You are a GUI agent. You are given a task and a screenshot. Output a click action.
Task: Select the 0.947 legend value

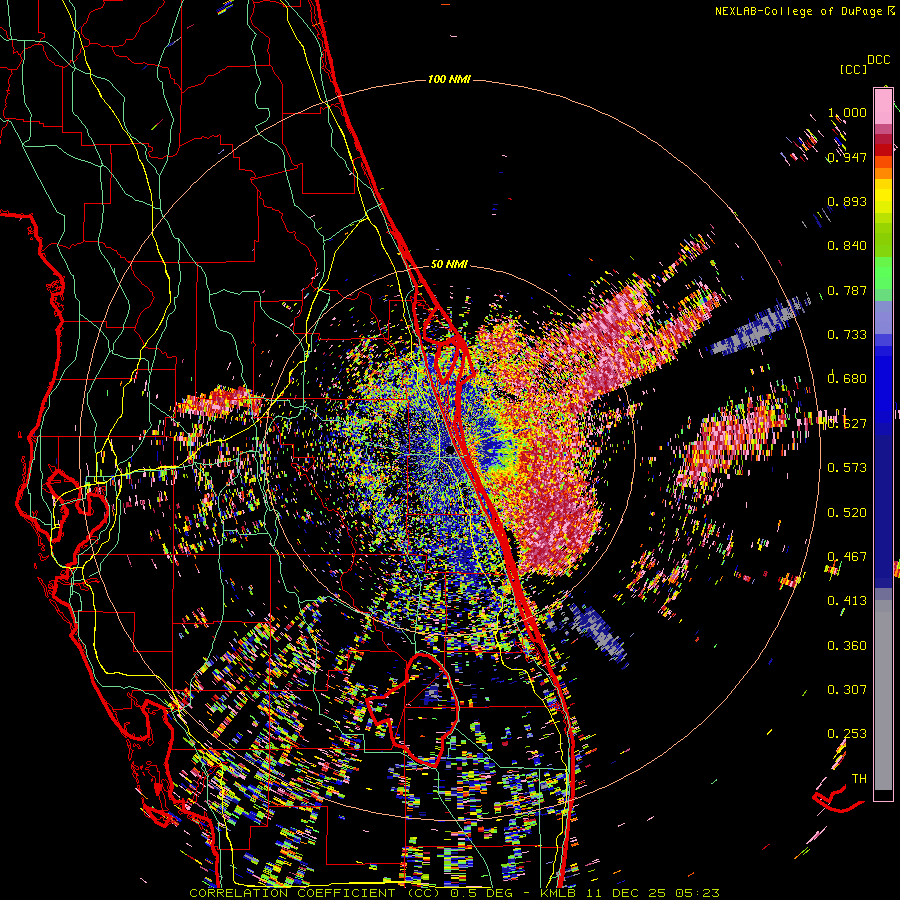point(847,157)
